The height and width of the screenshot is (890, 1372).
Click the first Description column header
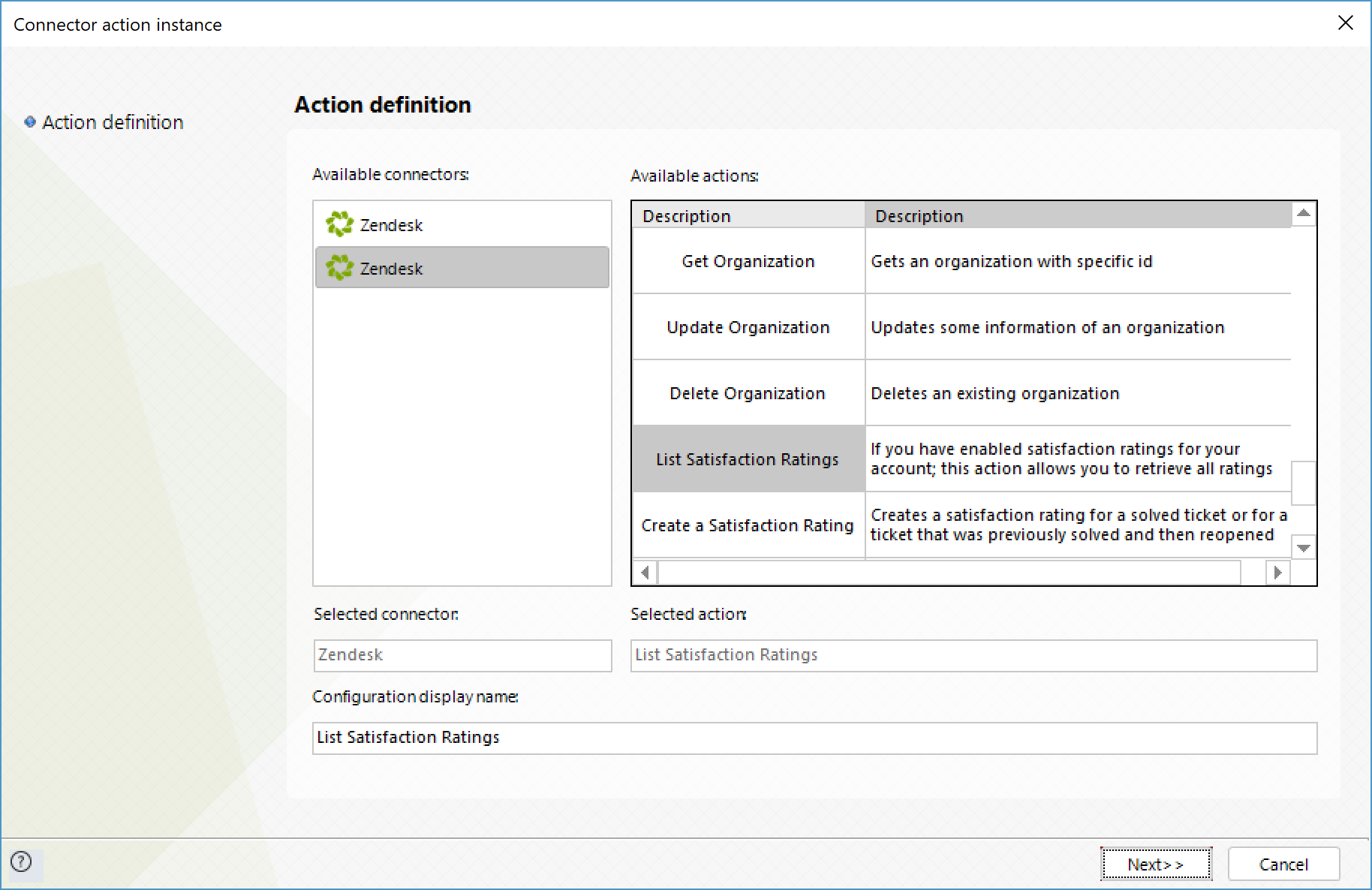point(748,215)
